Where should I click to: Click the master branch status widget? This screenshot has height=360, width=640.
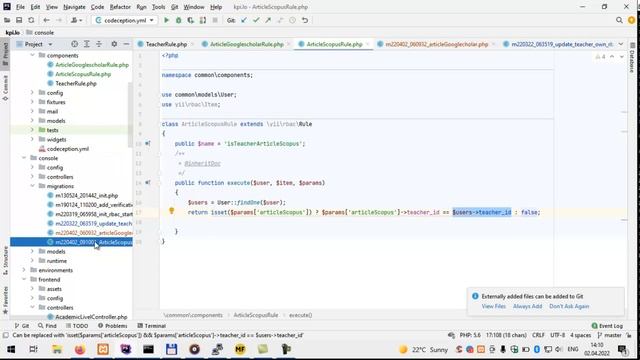tap(609, 335)
